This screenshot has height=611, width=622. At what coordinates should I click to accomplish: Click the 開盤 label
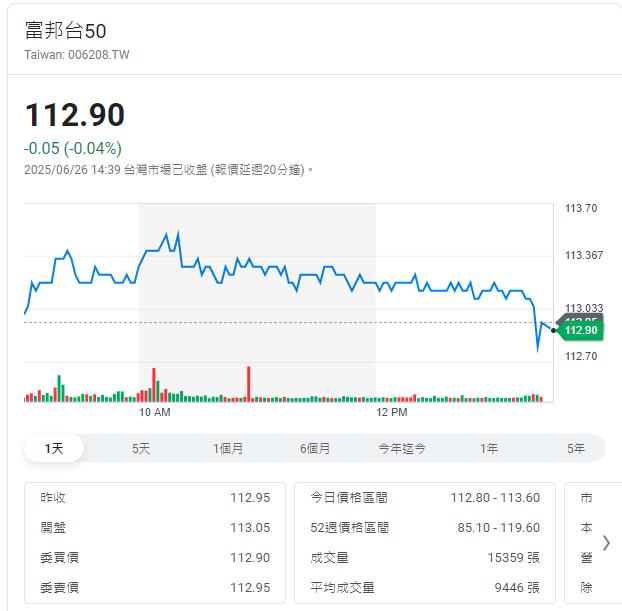point(53,528)
